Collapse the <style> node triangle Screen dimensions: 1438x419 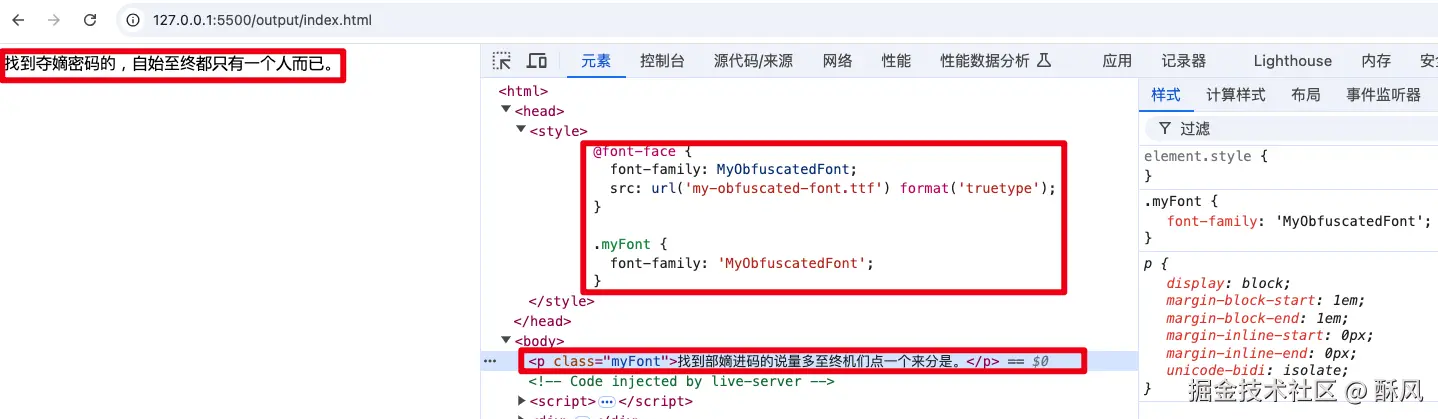tap(521, 130)
